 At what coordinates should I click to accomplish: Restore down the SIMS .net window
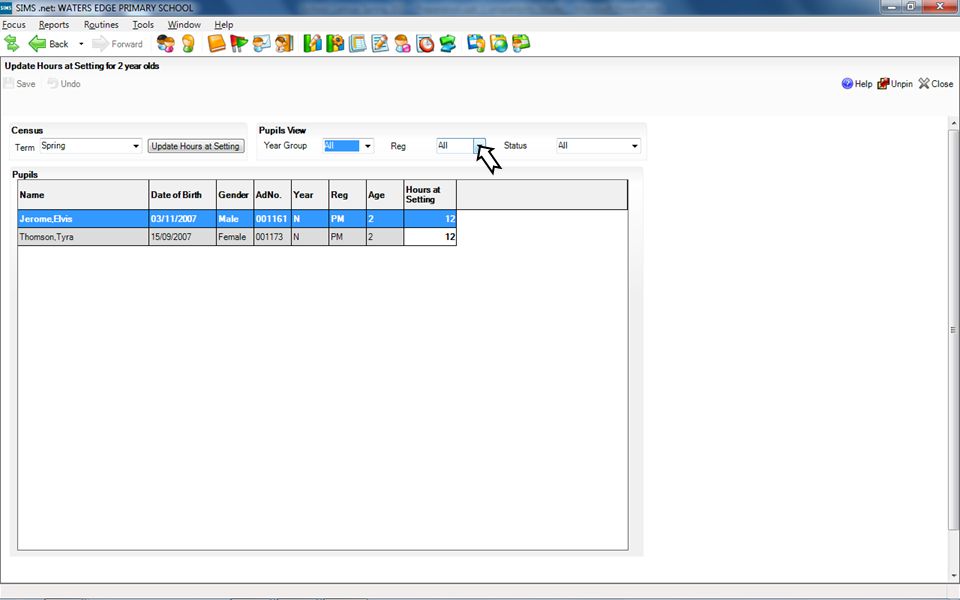click(911, 6)
